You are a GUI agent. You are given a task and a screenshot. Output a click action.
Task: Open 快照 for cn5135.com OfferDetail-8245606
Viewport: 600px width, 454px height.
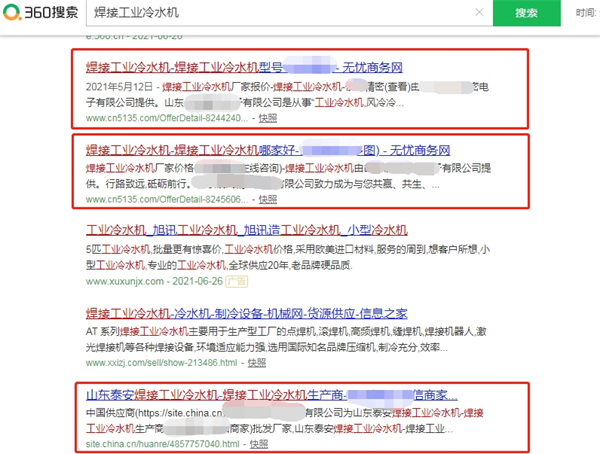click(268, 199)
